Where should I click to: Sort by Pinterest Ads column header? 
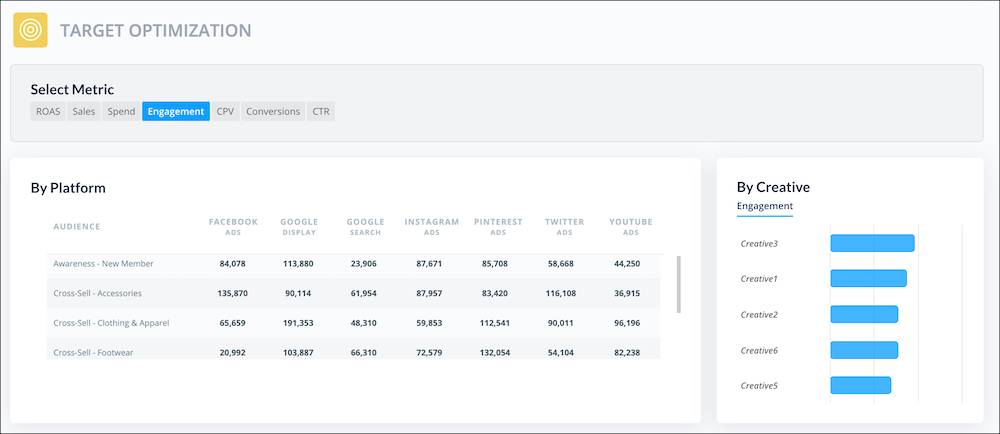click(498, 226)
